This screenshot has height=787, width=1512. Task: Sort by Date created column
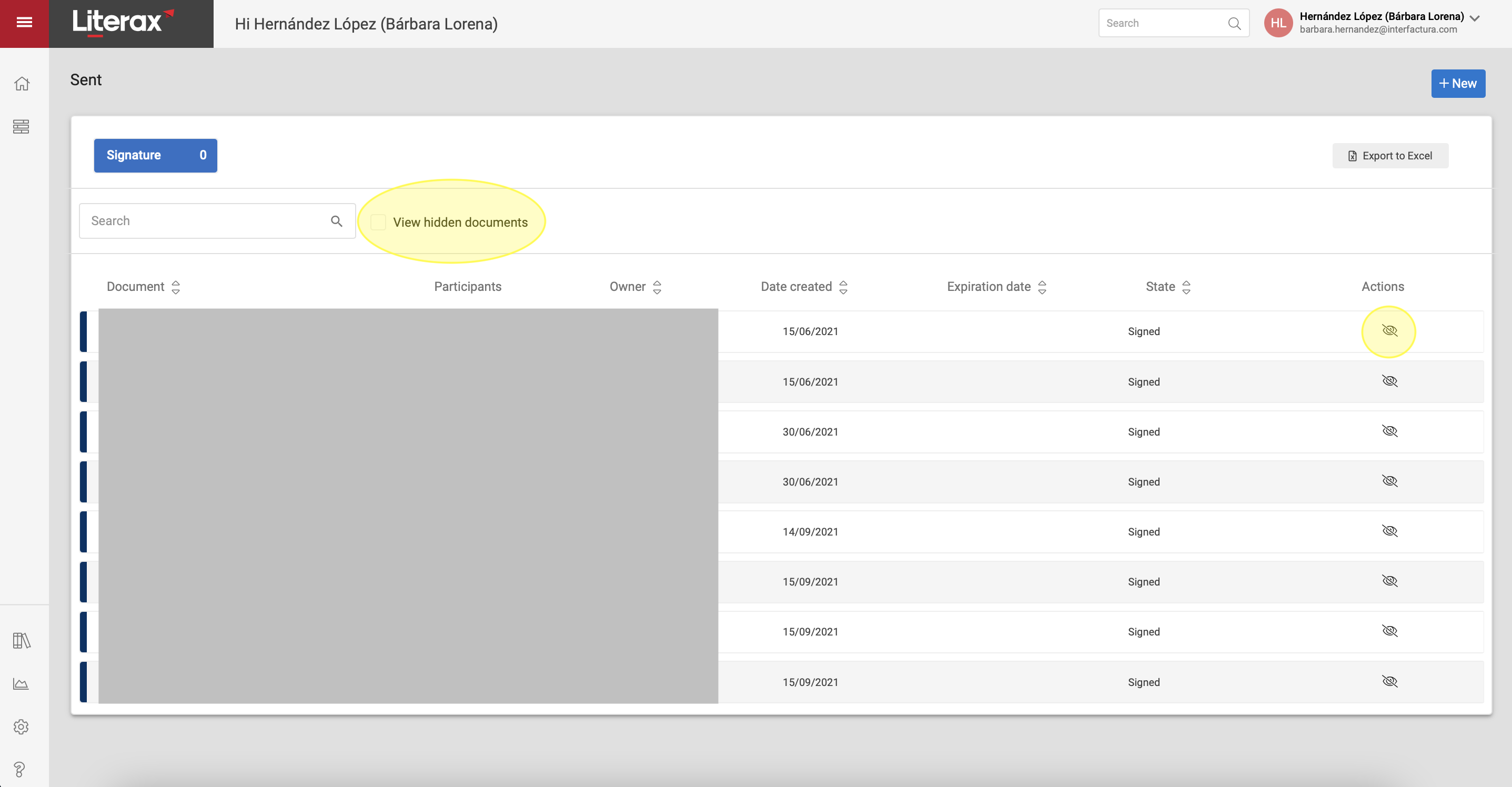pos(843,287)
